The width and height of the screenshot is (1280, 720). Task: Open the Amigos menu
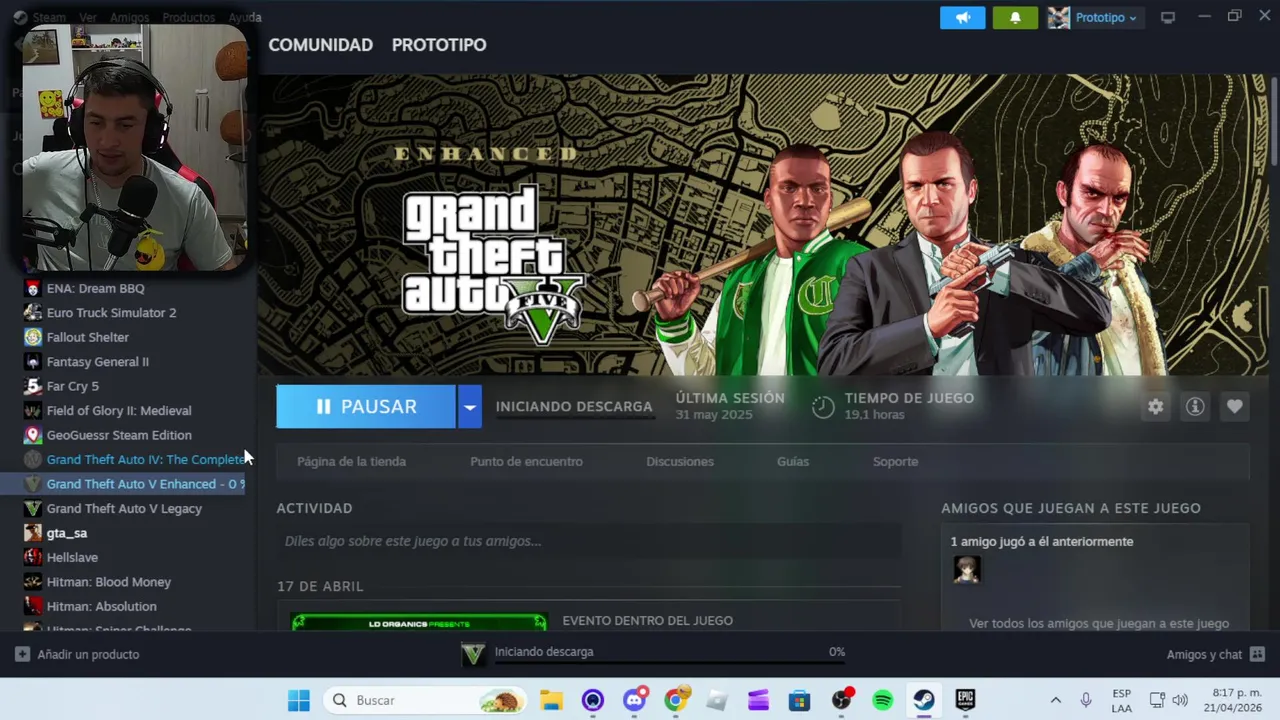coord(130,17)
